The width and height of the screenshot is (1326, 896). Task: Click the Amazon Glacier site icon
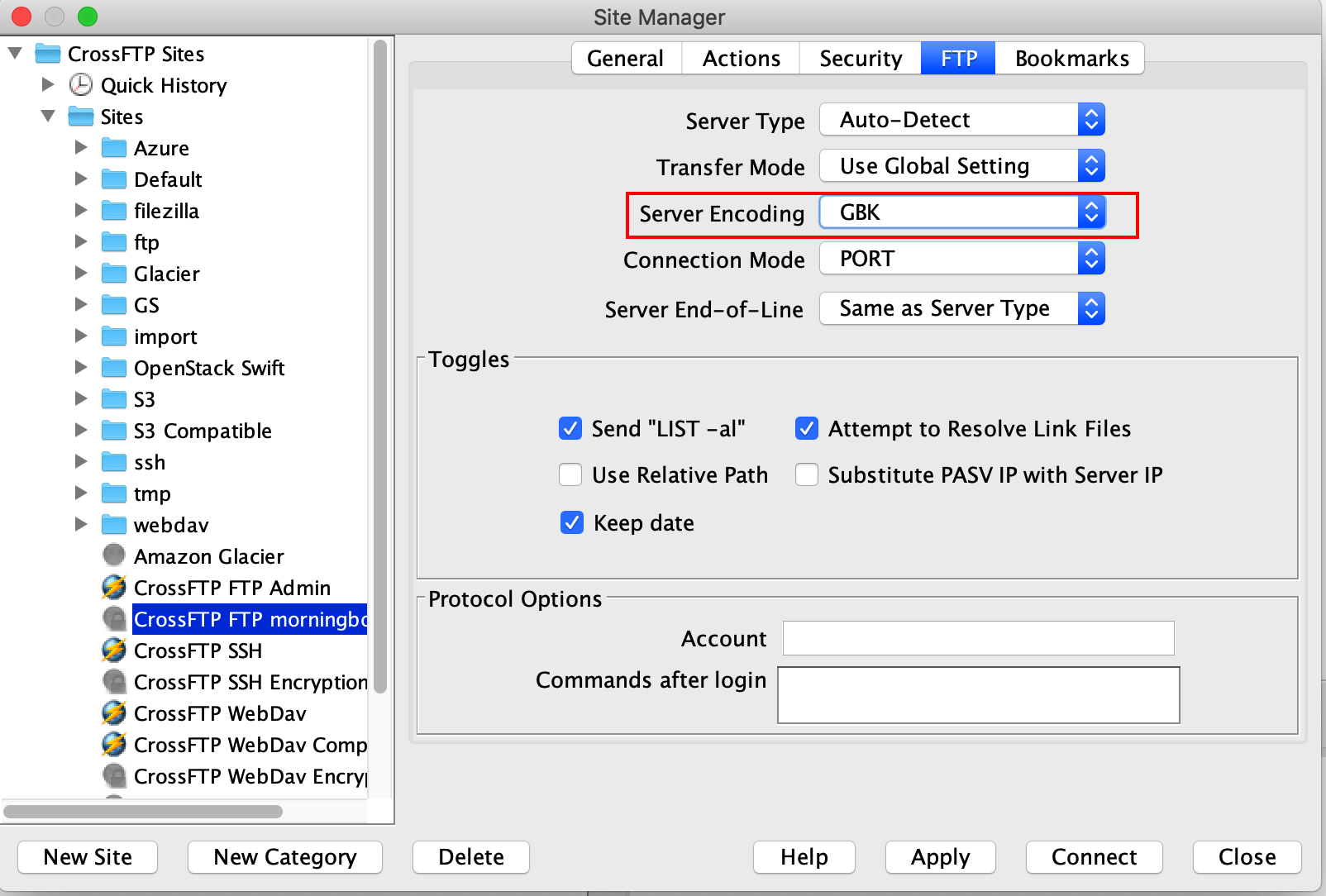point(114,555)
